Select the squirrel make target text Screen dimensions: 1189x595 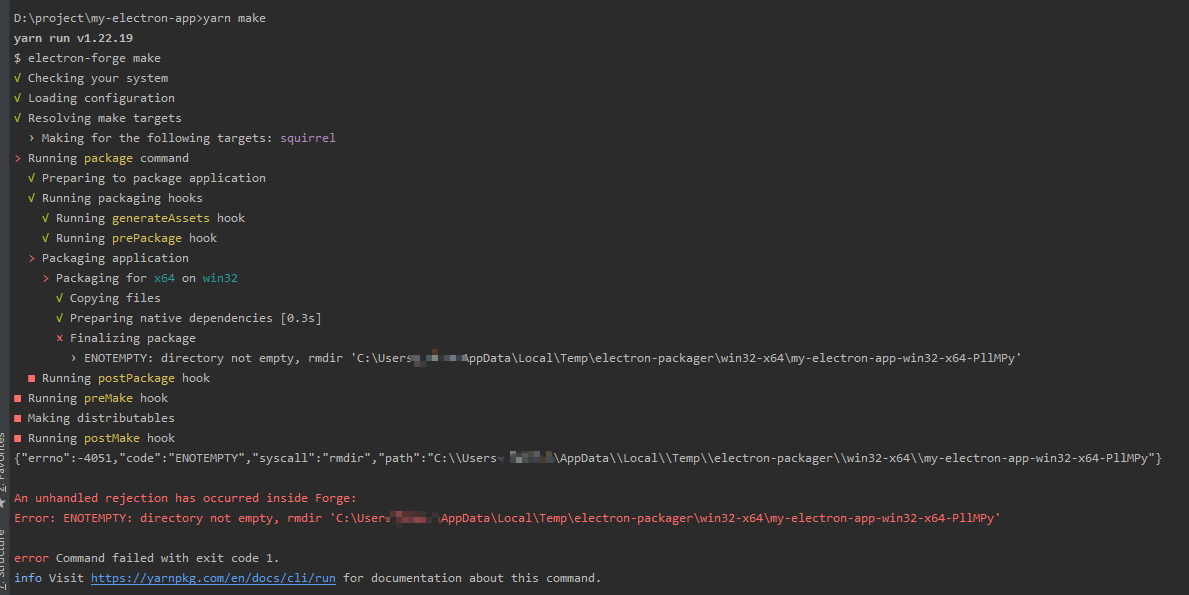308,137
